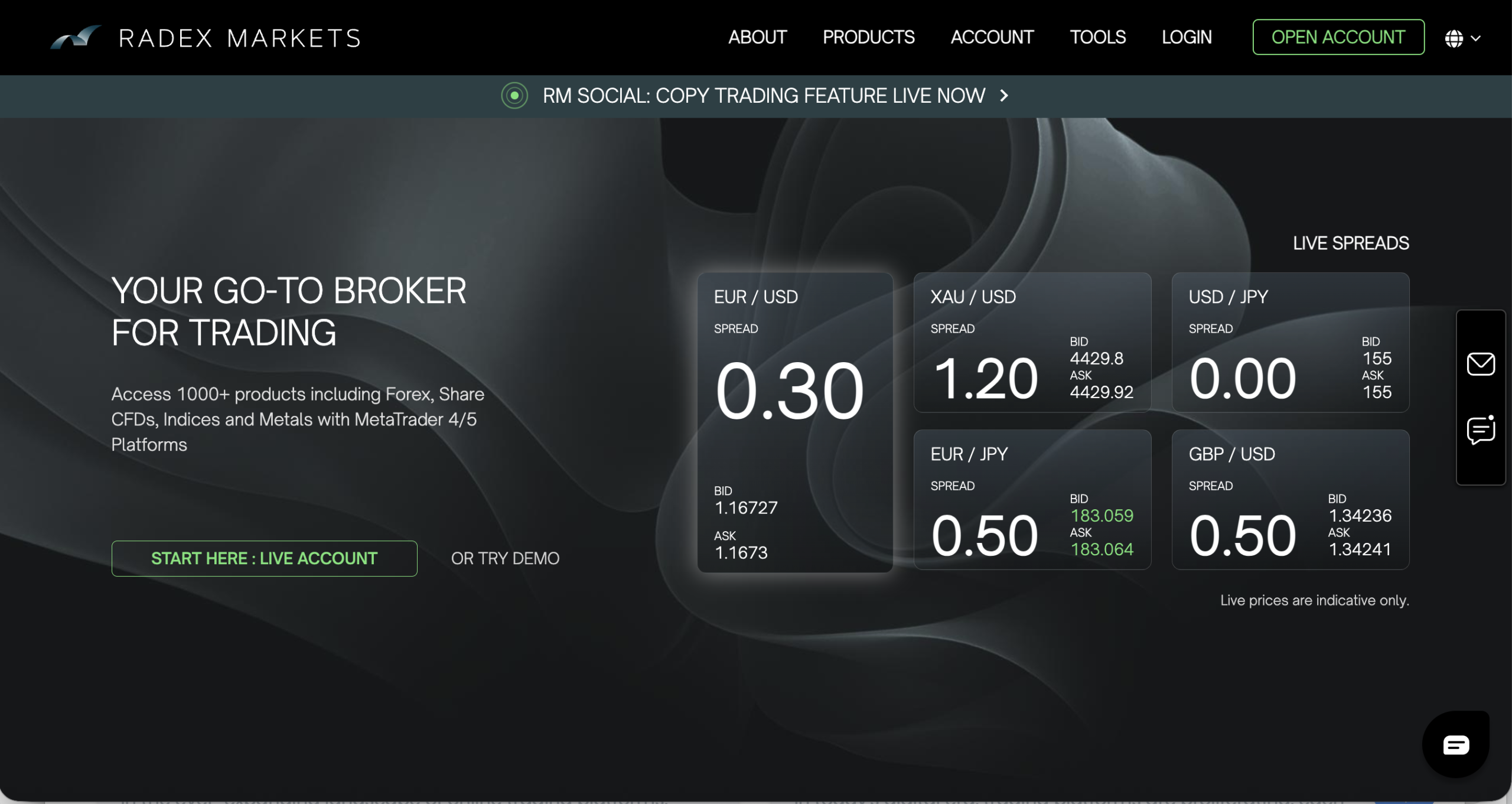The image size is (1512, 804).
Task: Select the EUR / USD spread card
Action: (x=796, y=422)
